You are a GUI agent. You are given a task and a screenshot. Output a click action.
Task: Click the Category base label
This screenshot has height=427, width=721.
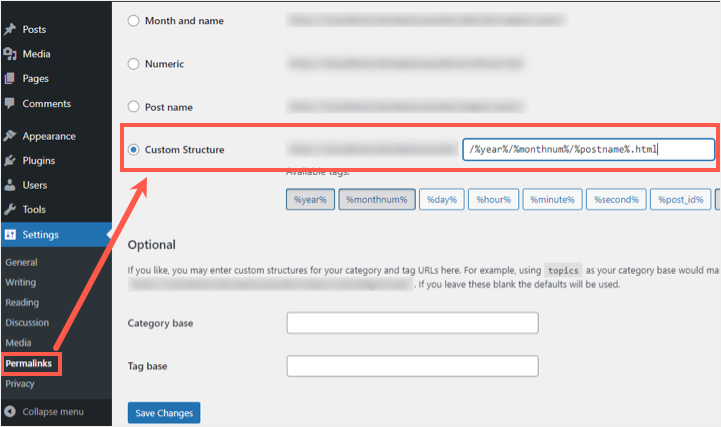pyautogui.click(x=160, y=323)
